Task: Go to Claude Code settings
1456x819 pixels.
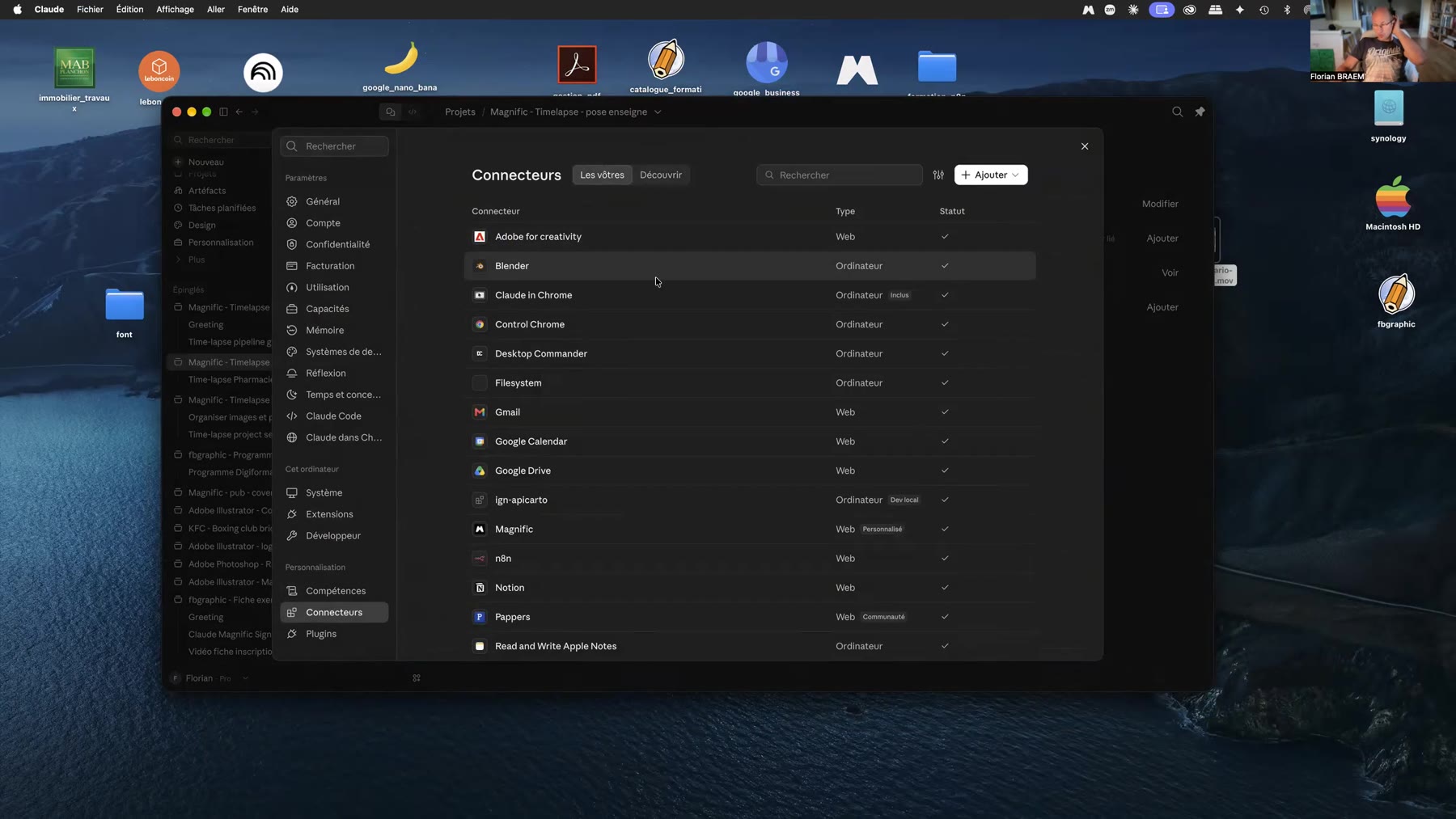Action: tap(334, 416)
